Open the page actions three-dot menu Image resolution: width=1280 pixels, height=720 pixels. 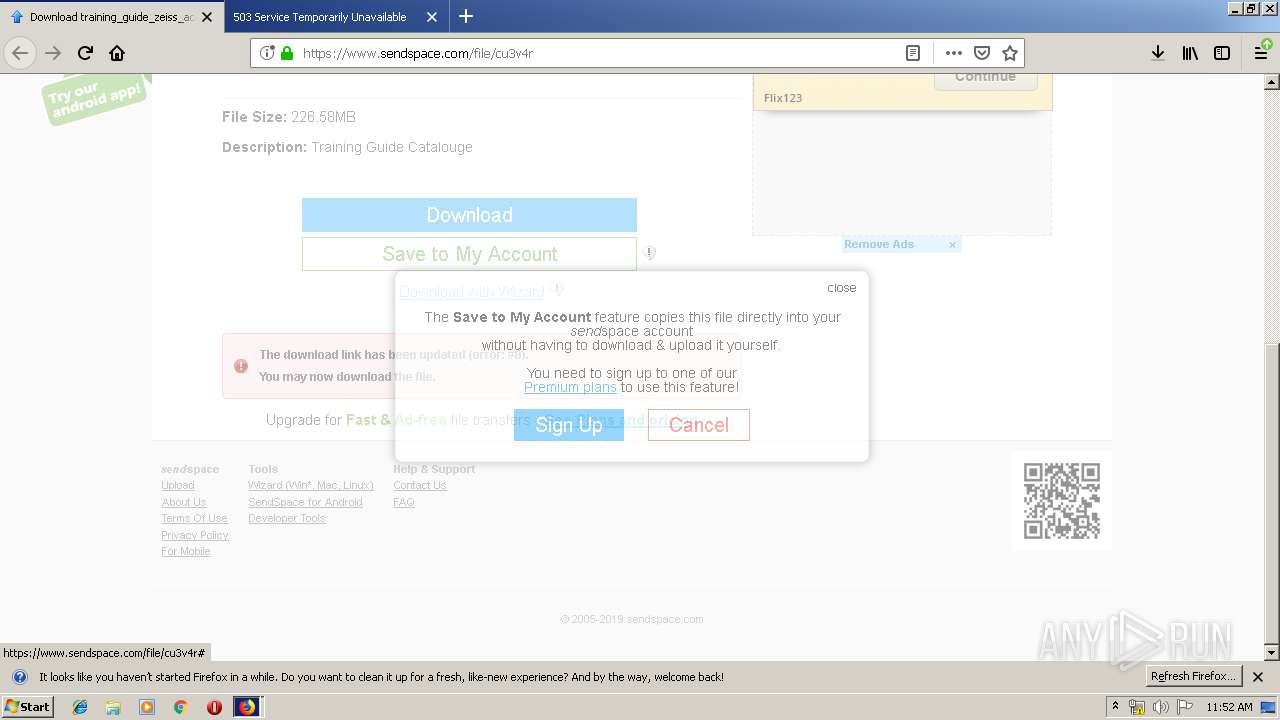[x=953, y=53]
